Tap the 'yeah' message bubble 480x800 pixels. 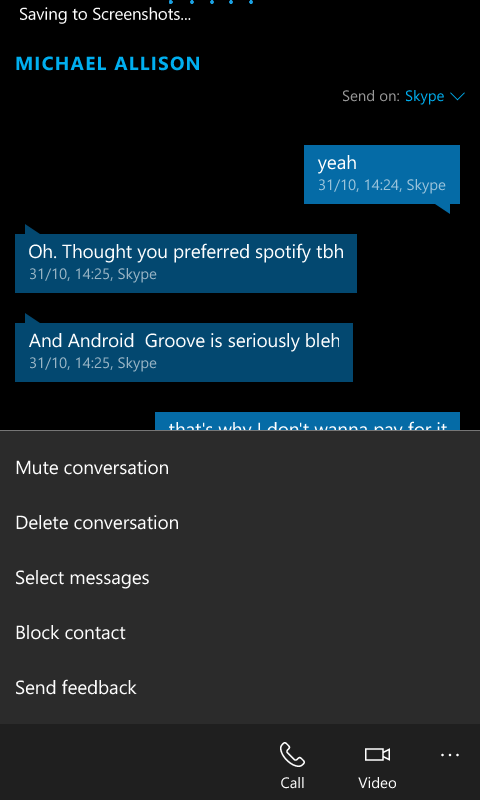382,174
